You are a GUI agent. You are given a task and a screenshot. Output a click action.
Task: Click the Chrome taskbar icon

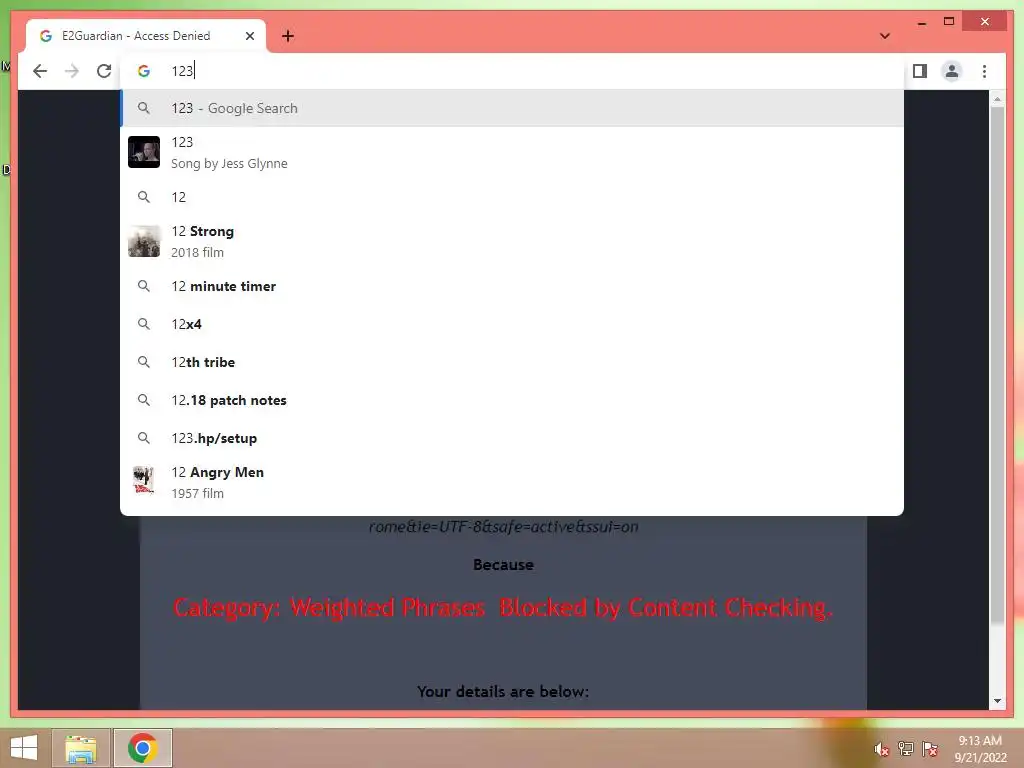142,748
